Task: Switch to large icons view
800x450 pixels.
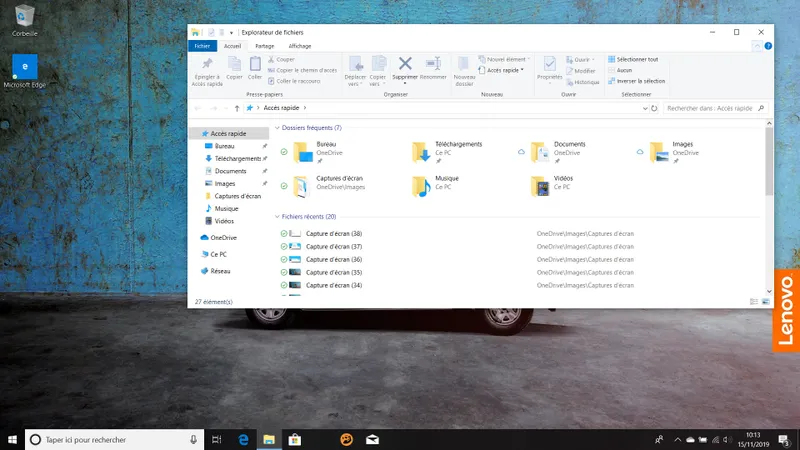Action: point(765,302)
